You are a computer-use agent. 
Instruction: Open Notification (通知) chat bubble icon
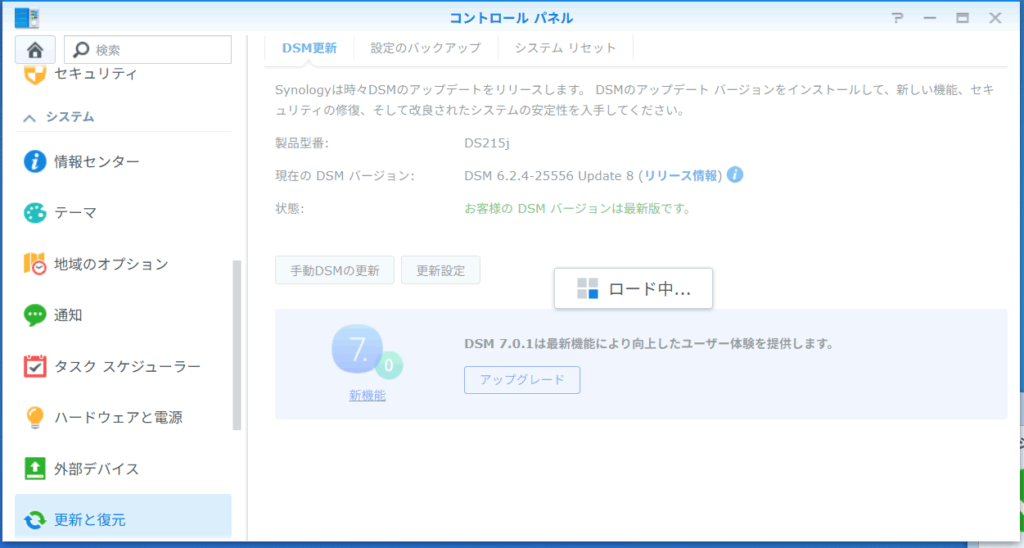[35, 315]
